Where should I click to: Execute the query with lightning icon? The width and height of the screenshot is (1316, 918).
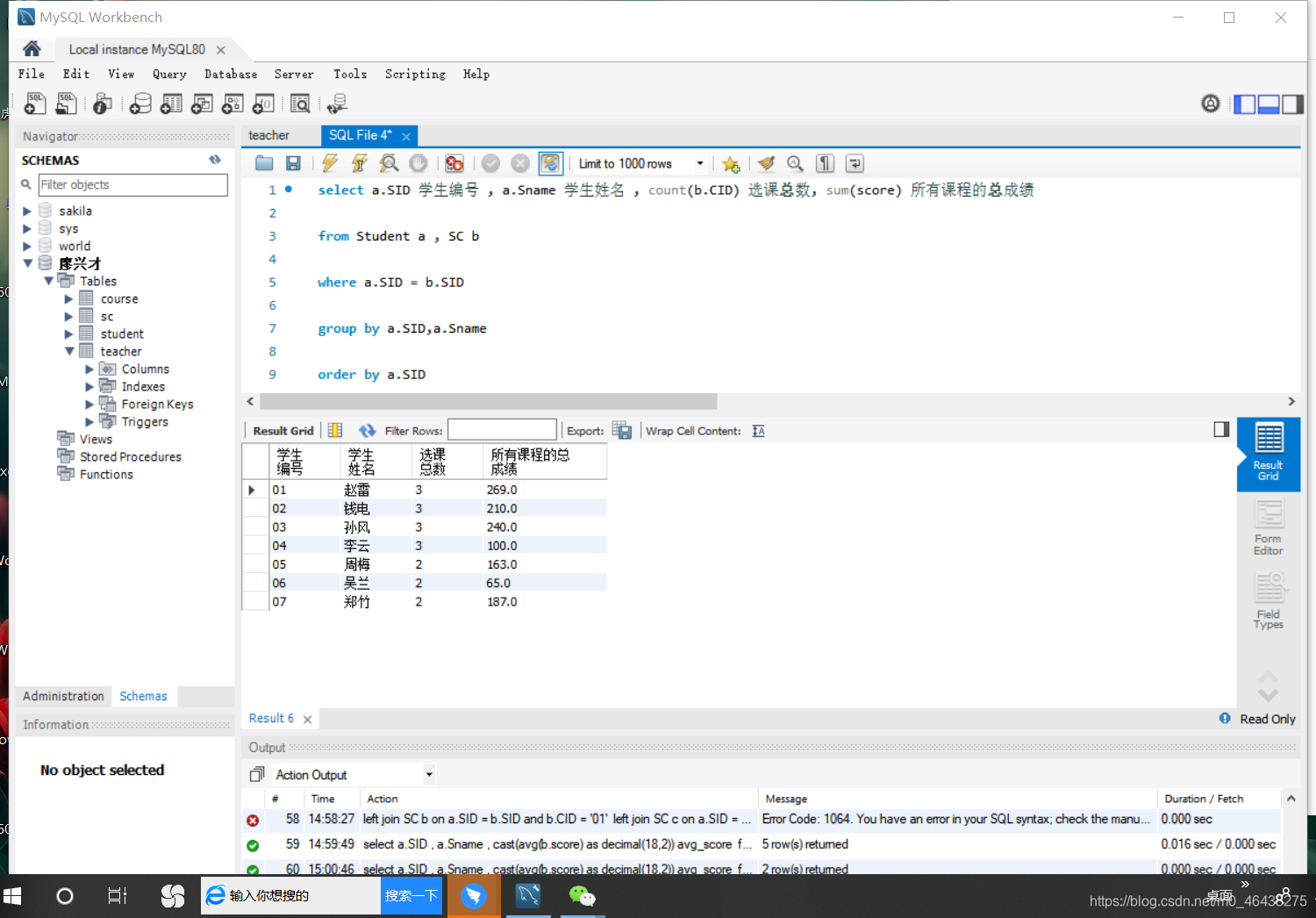(330, 163)
